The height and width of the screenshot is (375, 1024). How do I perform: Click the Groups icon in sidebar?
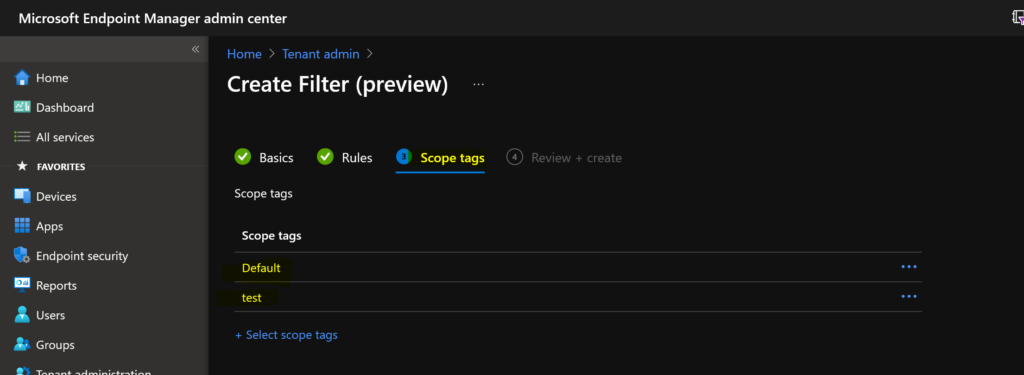click(x=22, y=344)
